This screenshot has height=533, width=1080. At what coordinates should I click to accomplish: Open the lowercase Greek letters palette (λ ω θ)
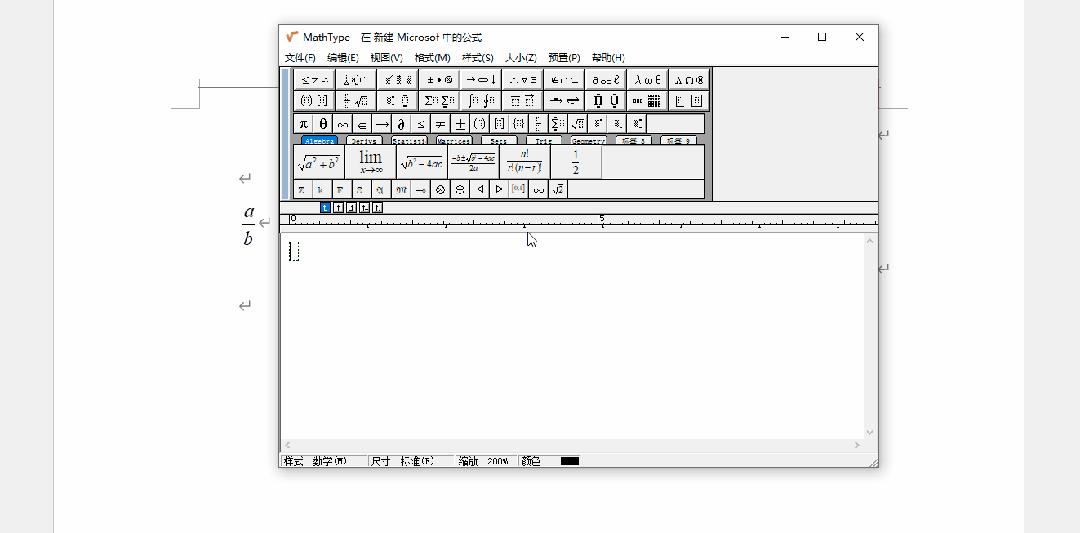click(647, 79)
